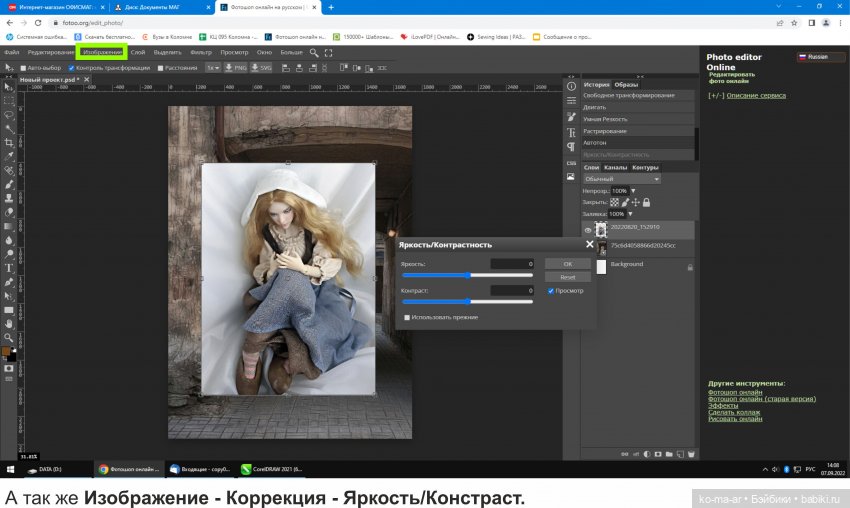850x508 pixels.
Task: Select the Blur drop tool
Action: coord(9,240)
